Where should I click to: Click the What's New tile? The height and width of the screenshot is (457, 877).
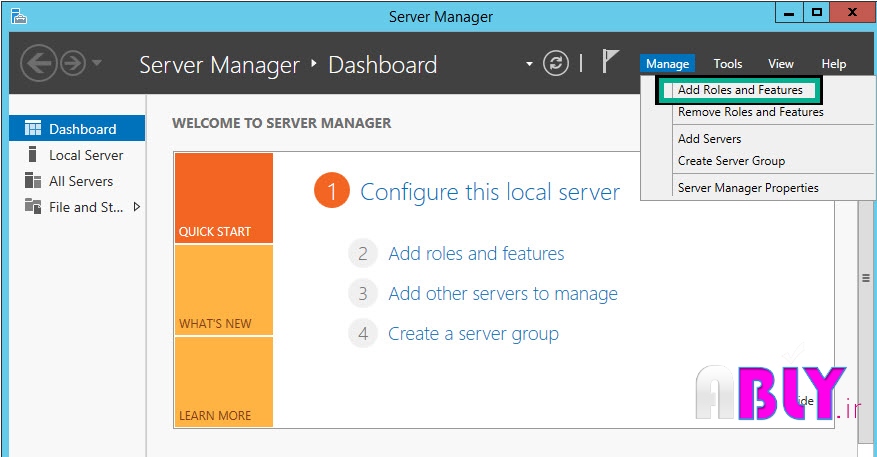pos(224,290)
